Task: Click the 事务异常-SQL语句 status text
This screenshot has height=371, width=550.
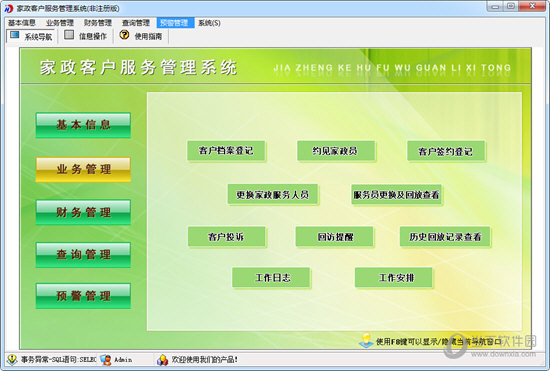Action: pyautogui.click(x=59, y=360)
